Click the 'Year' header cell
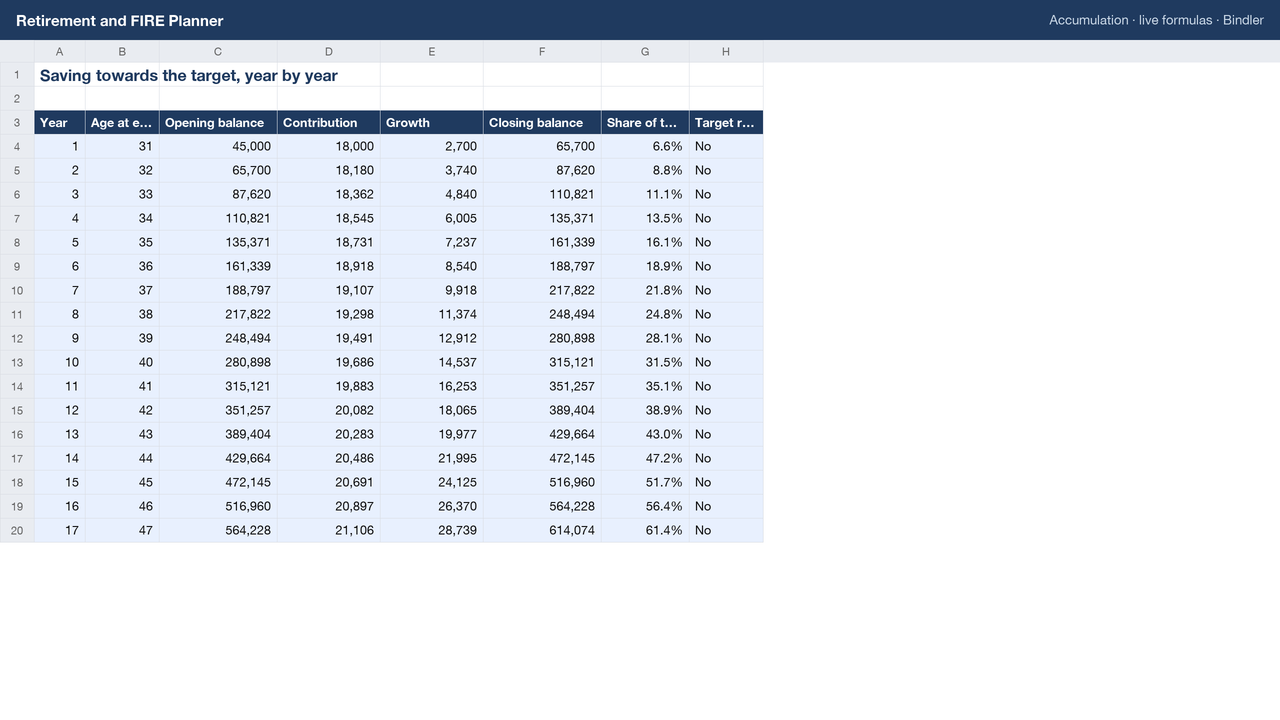This screenshot has height=720, width=1280. tap(59, 123)
